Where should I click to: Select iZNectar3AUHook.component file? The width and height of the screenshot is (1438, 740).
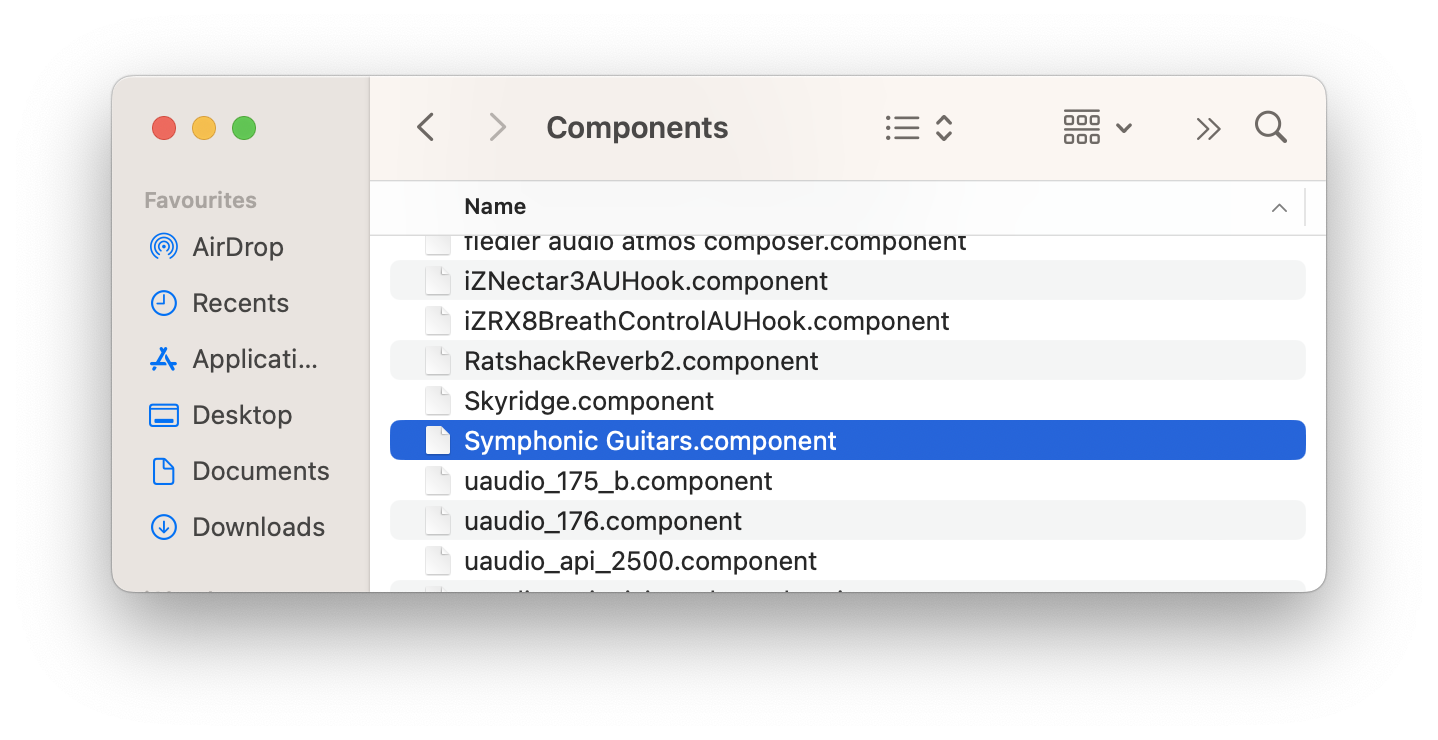point(646,281)
